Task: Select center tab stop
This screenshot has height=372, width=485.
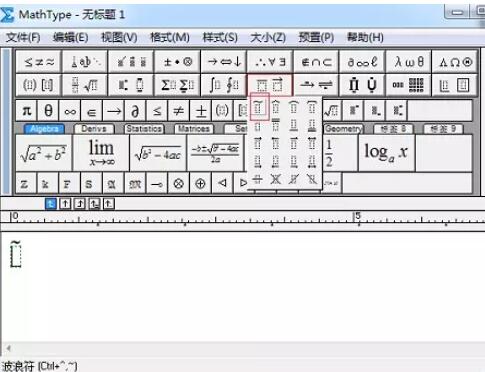Action: (65, 203)
